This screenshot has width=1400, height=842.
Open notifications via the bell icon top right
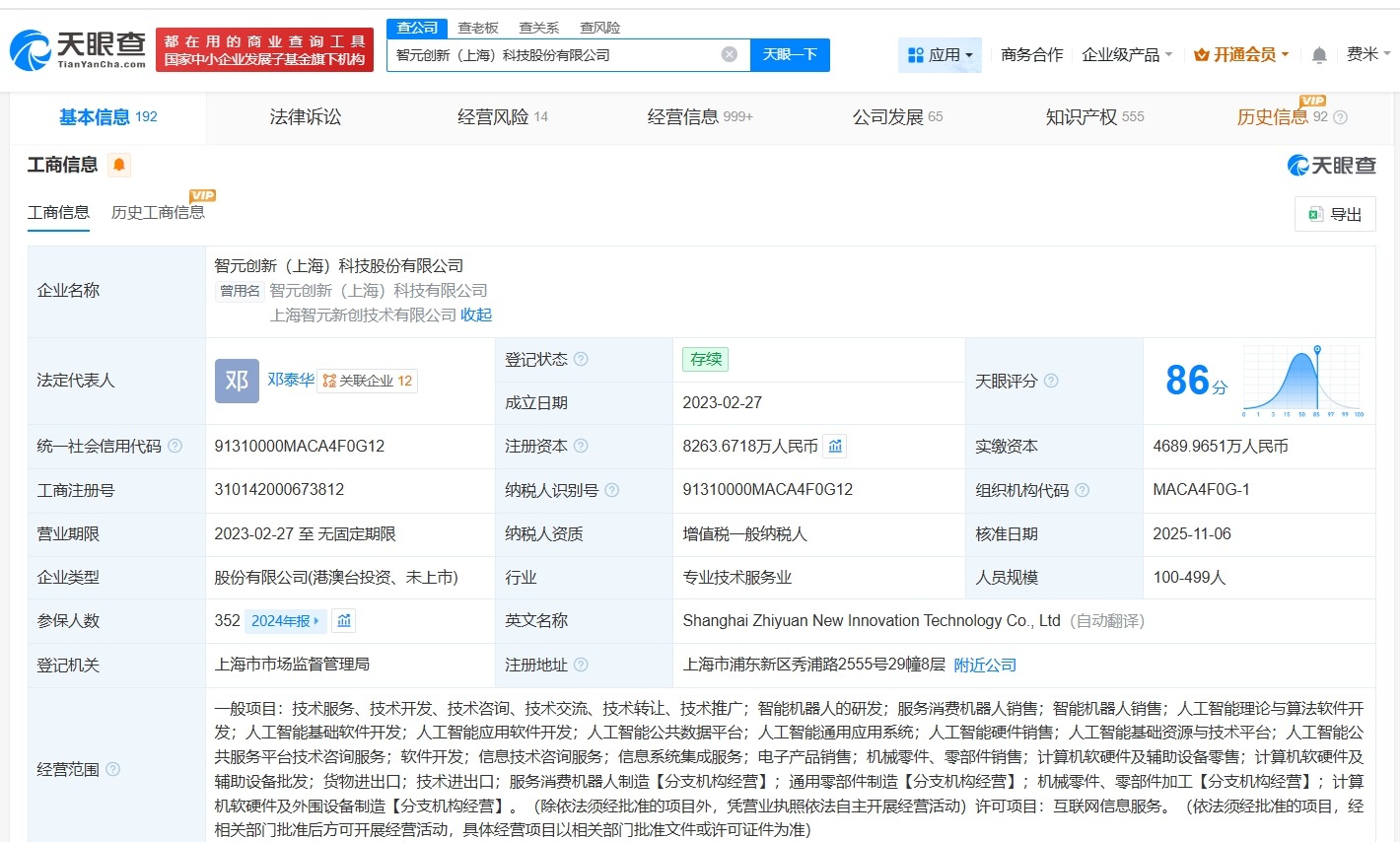point(1318,54)
